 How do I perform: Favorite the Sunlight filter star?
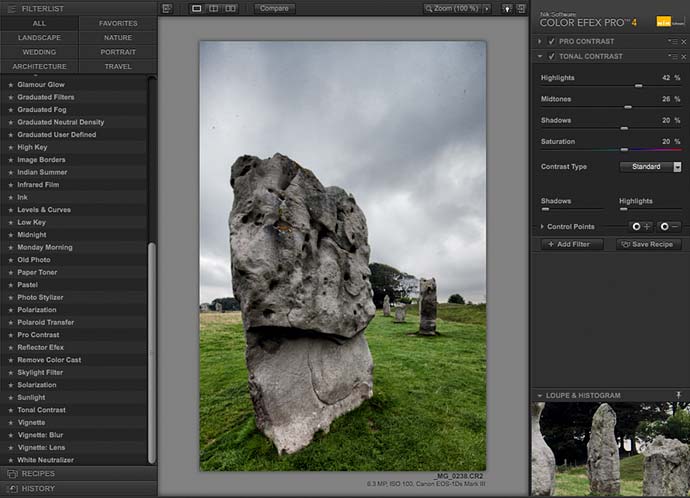11,398
